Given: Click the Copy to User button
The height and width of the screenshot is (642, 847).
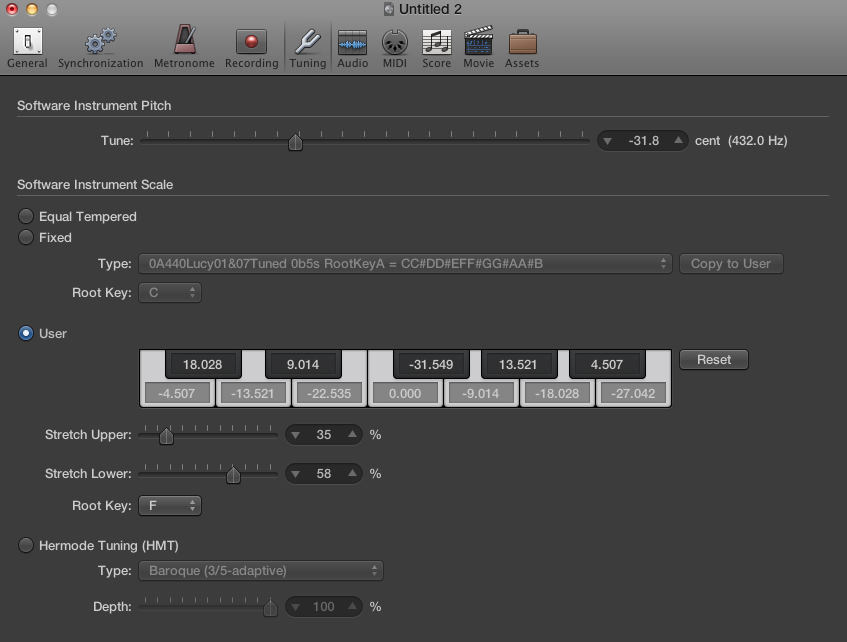Looking at the screenshot, I should (731, 263).
